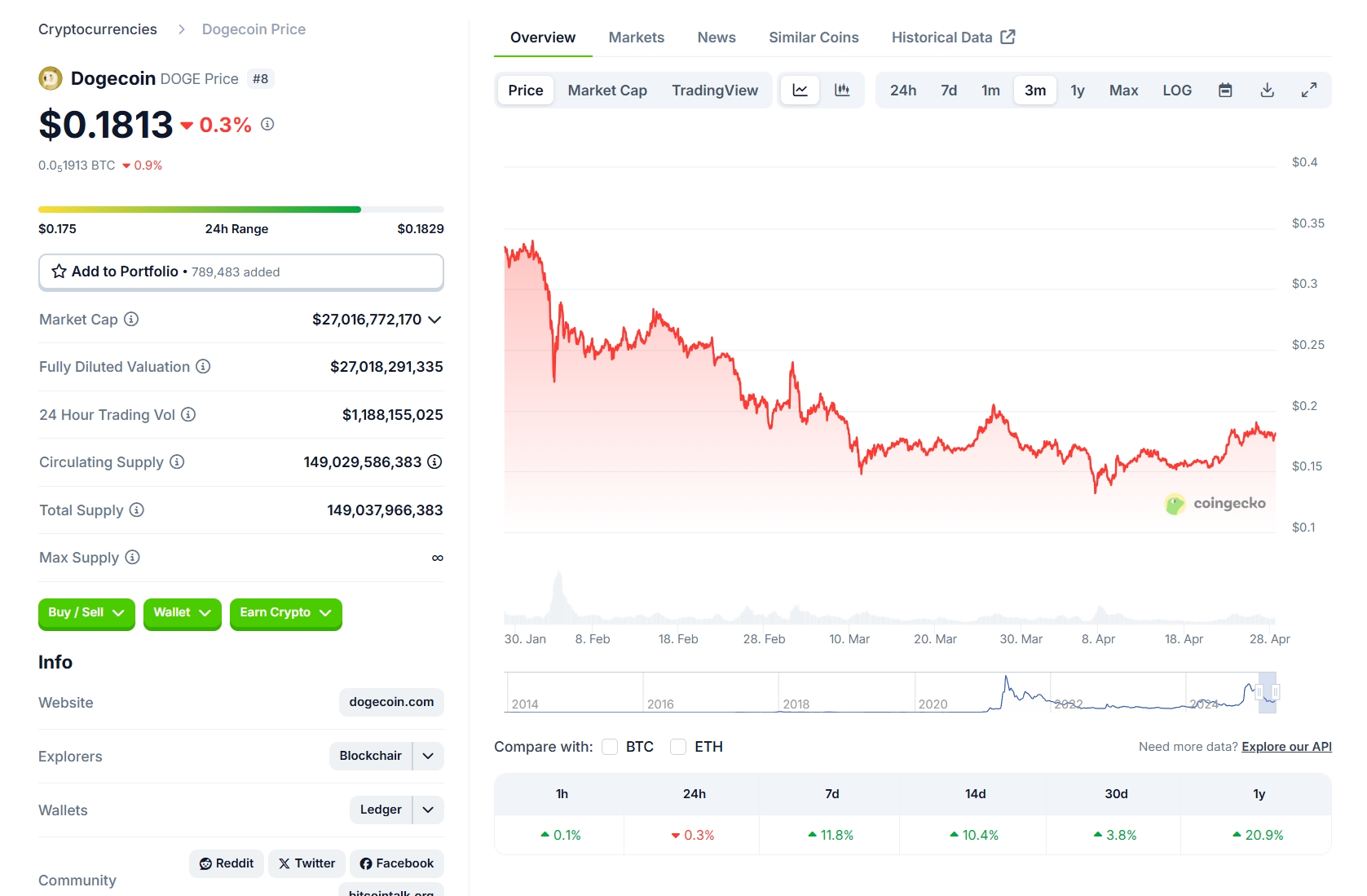1367x896 pixels.
Task: Switch to the candlestick chart view
Action: pos(843,90)
